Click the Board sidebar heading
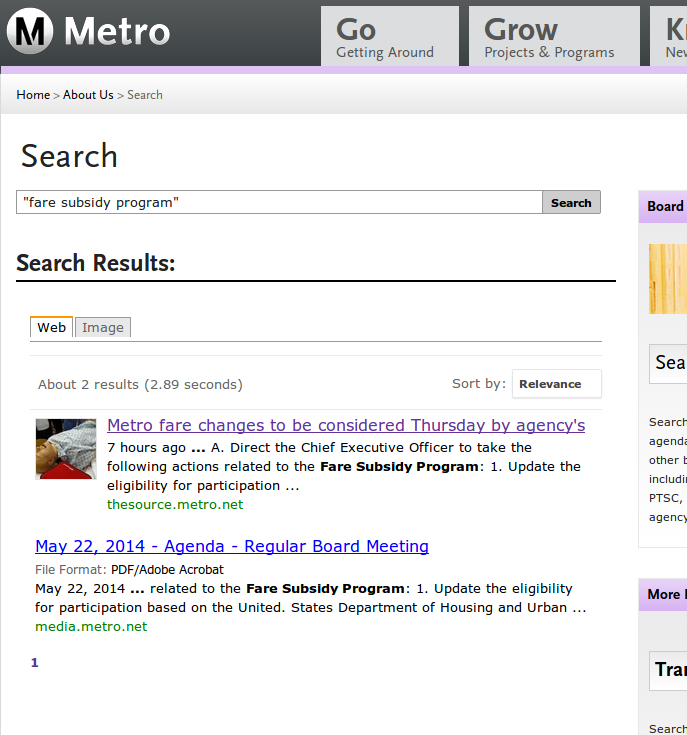Image resolution: width=687 pixels, height=735 pixels. pyautogui.click(x=665, y=206)
